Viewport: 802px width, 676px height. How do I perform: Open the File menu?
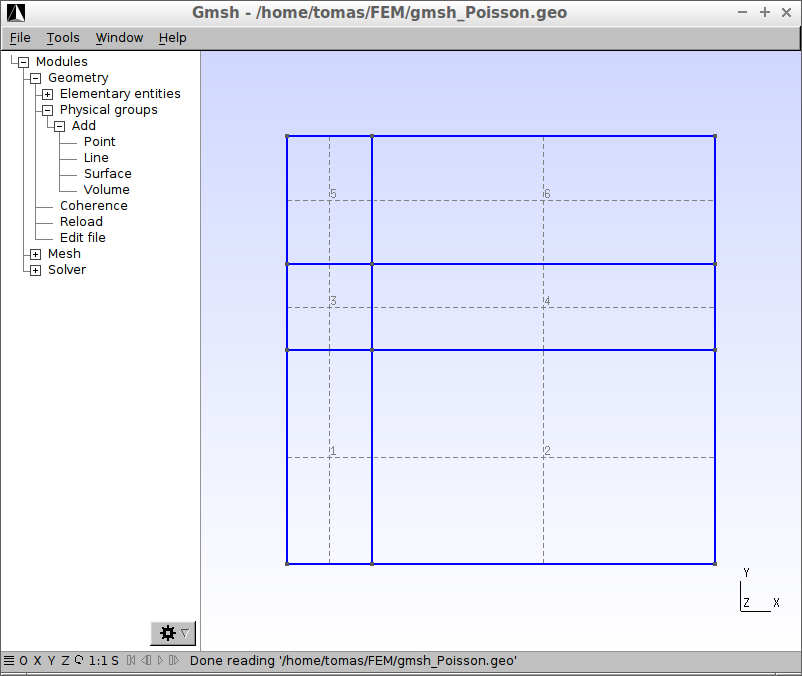20,38
